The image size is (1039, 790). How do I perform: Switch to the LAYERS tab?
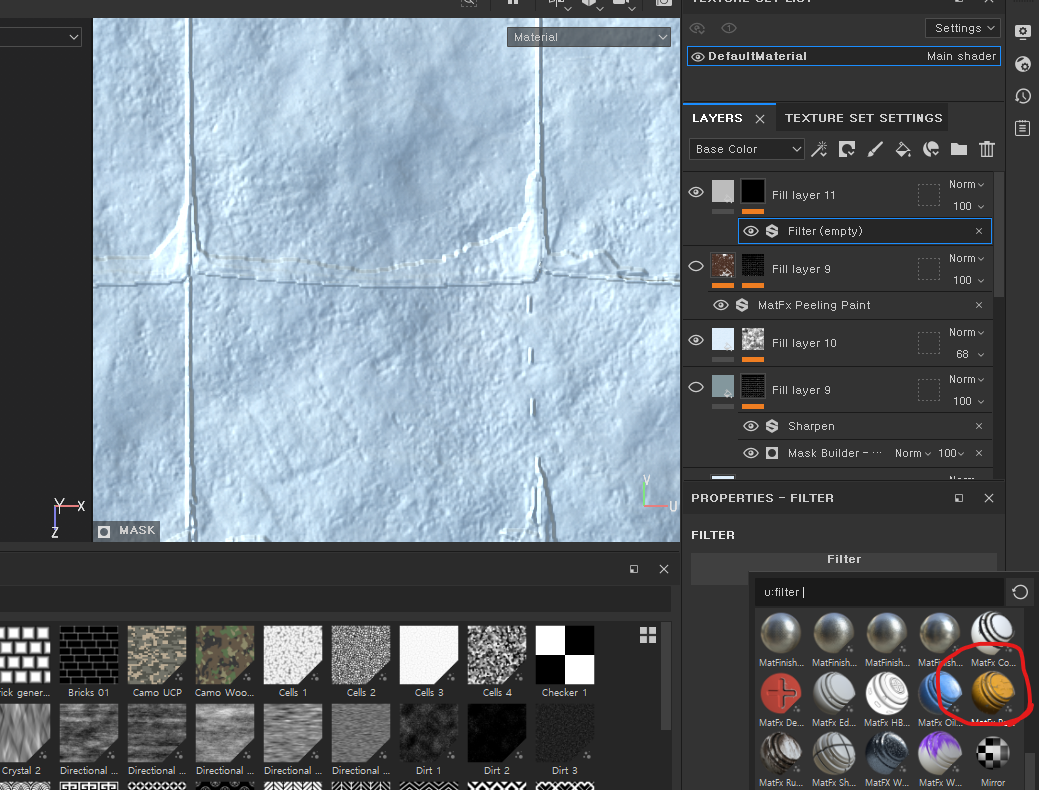pos(717,118)
